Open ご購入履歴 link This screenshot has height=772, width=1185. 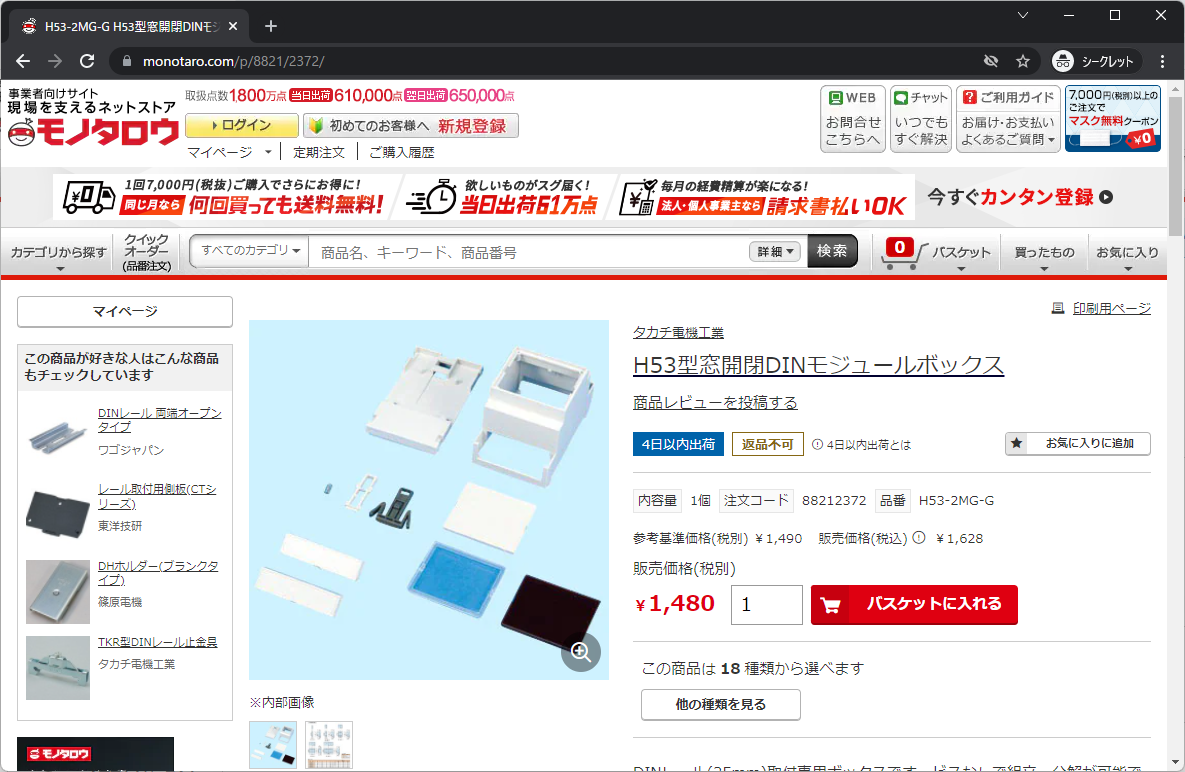pyautogui.click(x=401, y=152)
